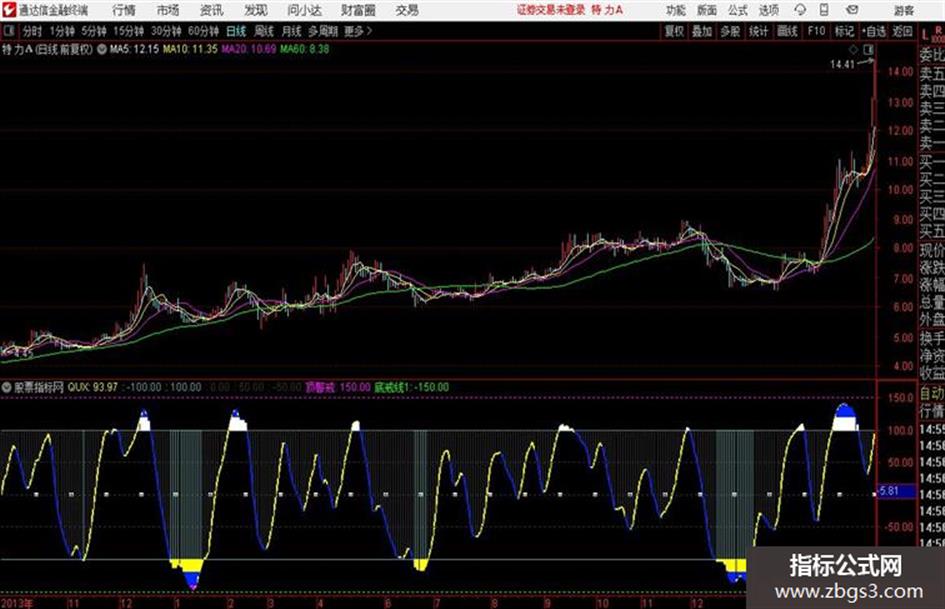Open the 功能 menu
The image size is (945, 609).
(x=676, y=10)
